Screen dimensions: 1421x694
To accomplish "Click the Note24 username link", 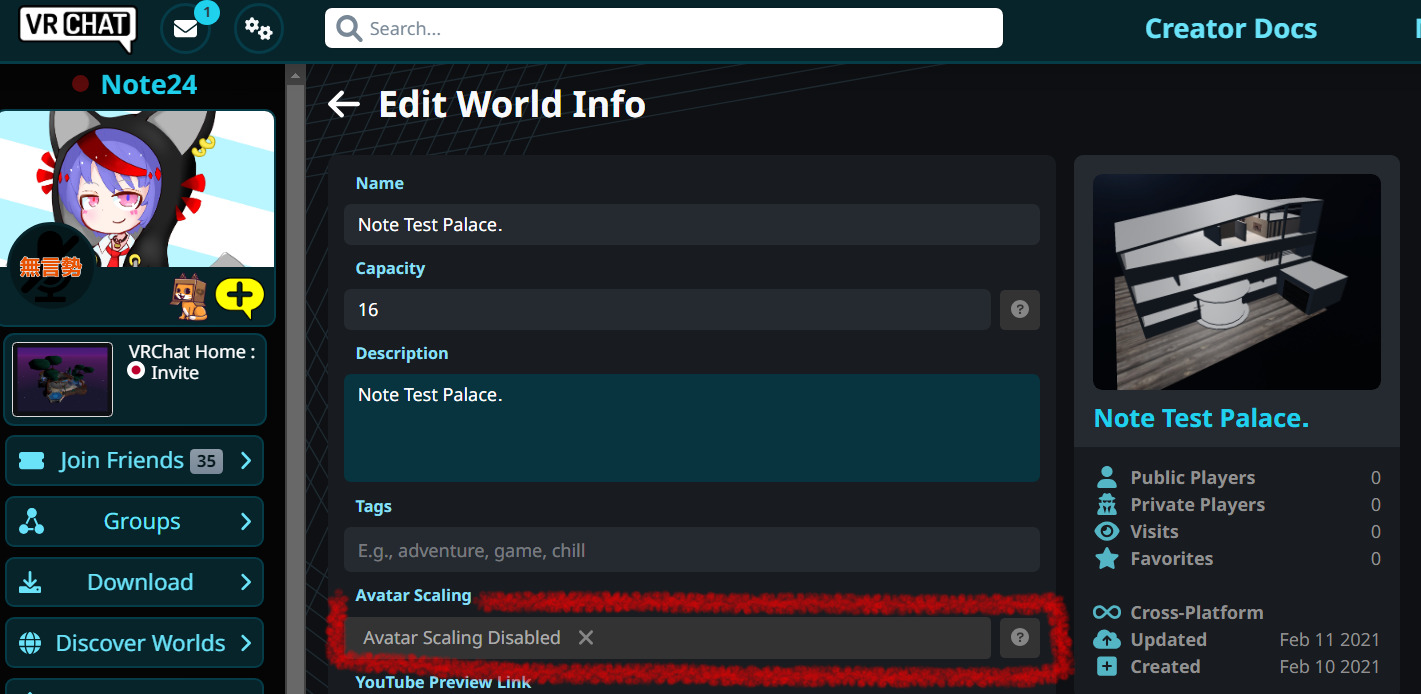I will [148, 85].
